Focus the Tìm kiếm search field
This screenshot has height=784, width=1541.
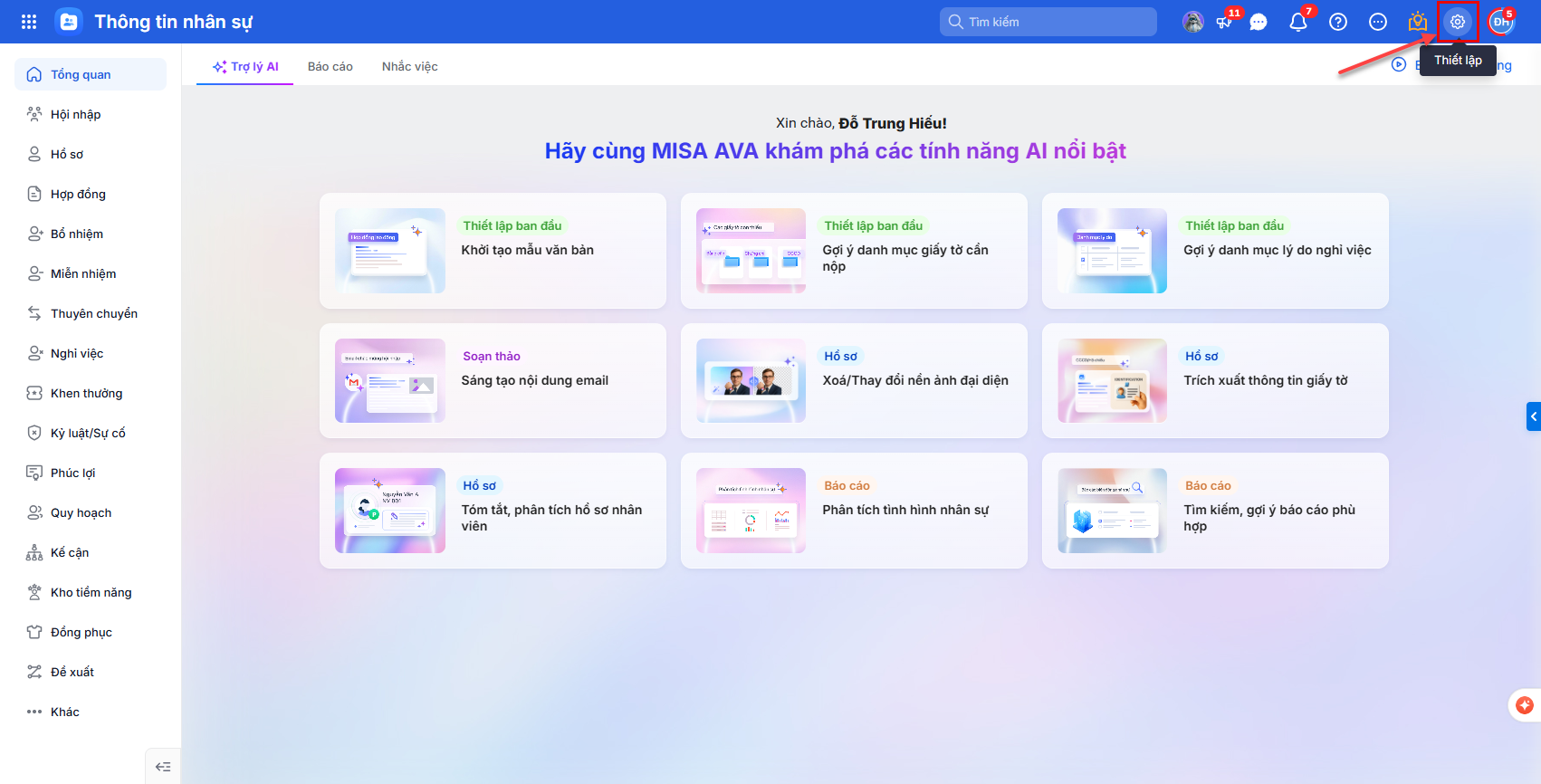click(x=1048, y=22)
